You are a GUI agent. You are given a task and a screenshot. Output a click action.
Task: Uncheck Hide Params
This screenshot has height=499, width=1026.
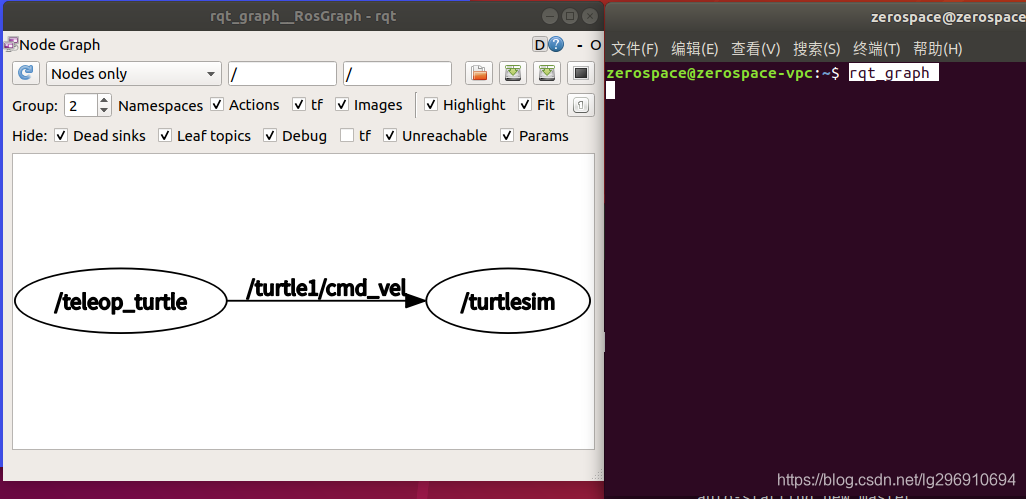click(x=506, y=135)
